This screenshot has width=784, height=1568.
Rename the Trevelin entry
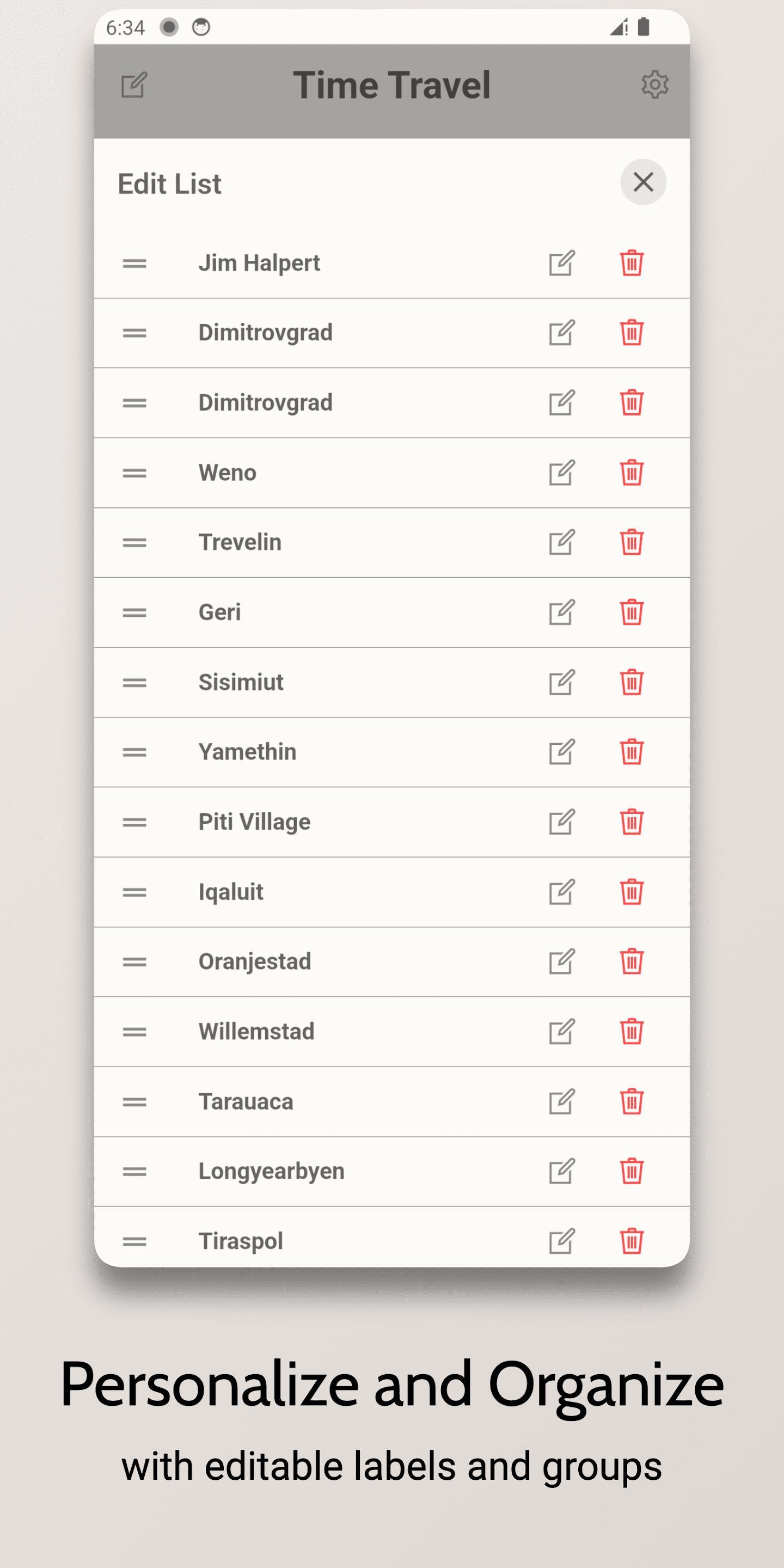click(561, 542)
